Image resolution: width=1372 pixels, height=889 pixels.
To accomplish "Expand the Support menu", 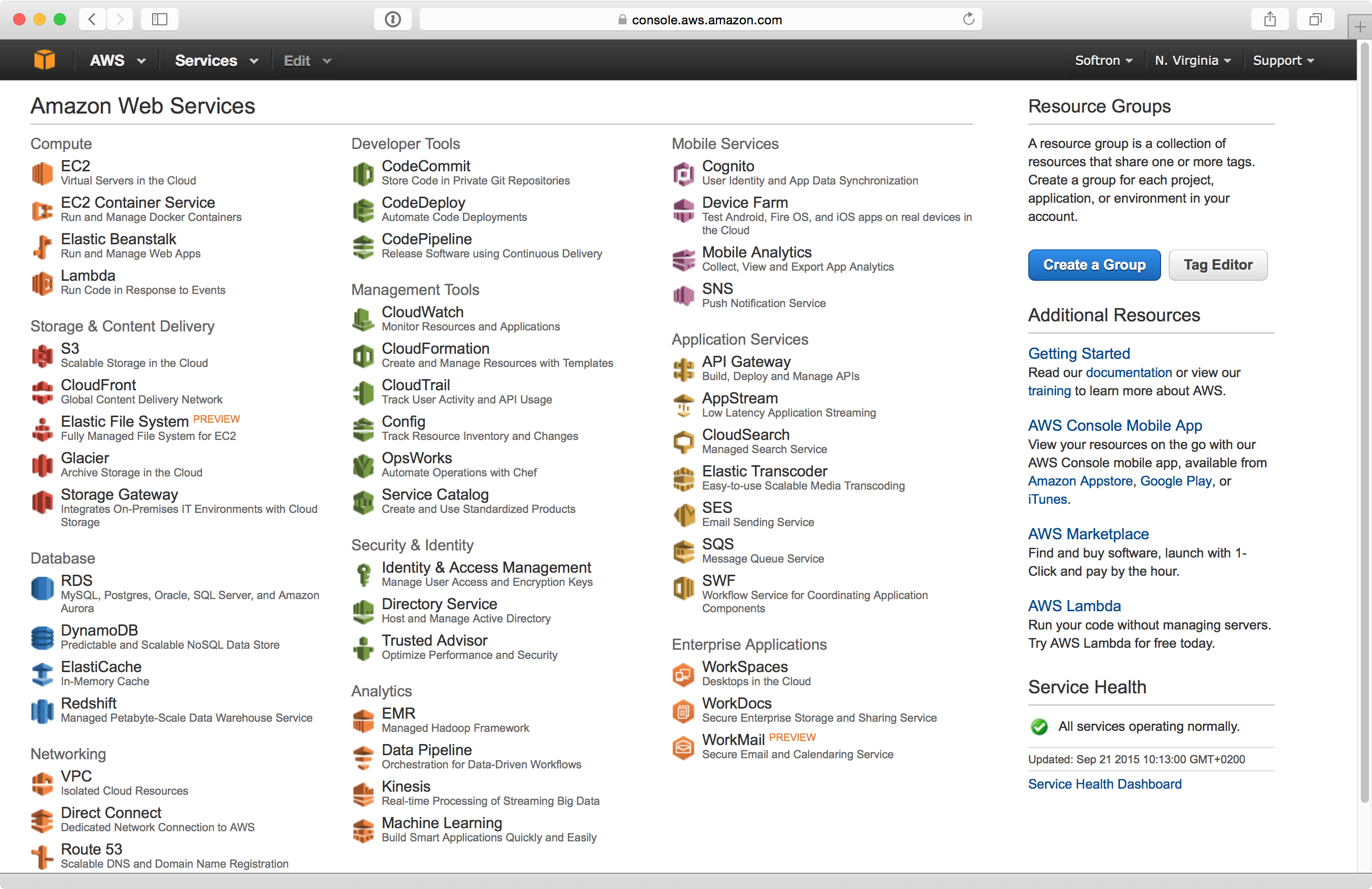I will coord(1283,60).
